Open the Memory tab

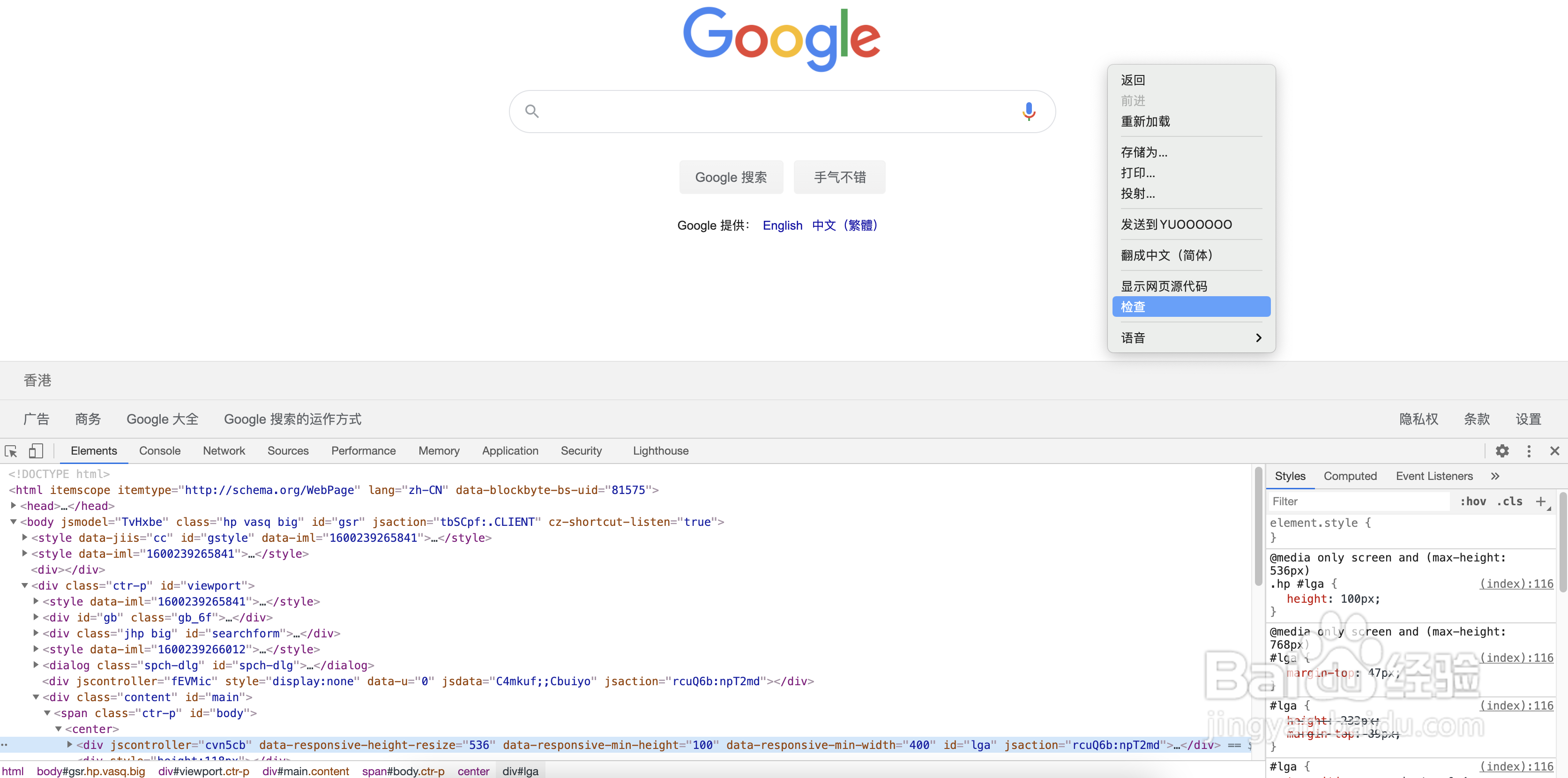click(439, 451)
